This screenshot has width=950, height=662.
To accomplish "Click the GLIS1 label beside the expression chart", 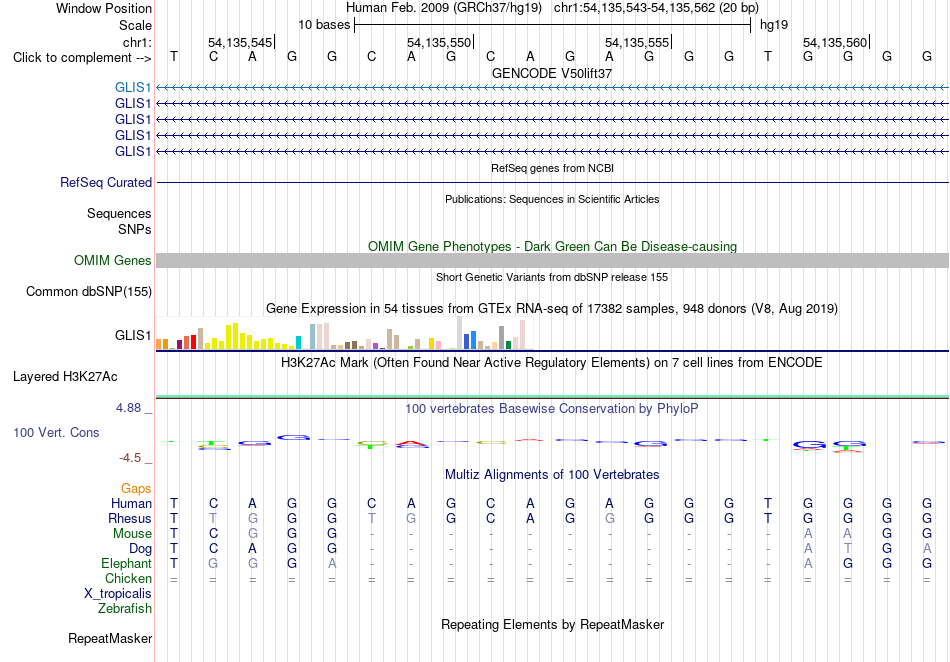I will (x=133, y=335).
